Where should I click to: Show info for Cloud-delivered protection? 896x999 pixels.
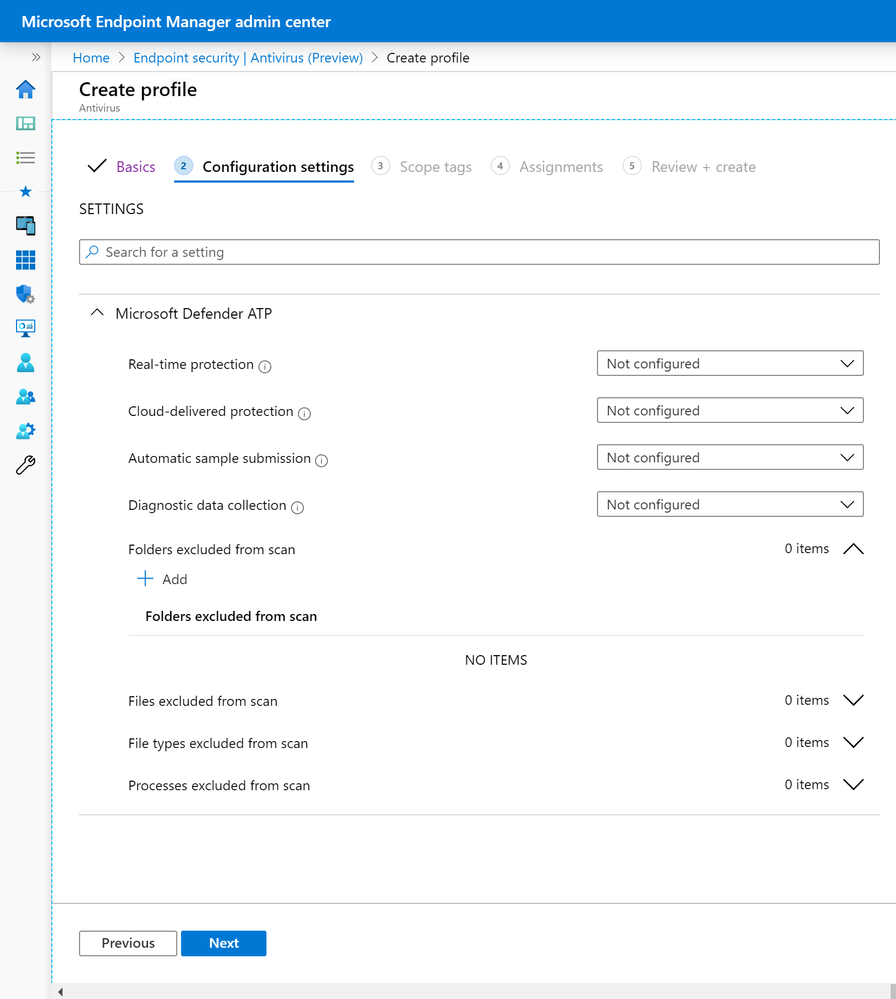[x=305, y=413]
